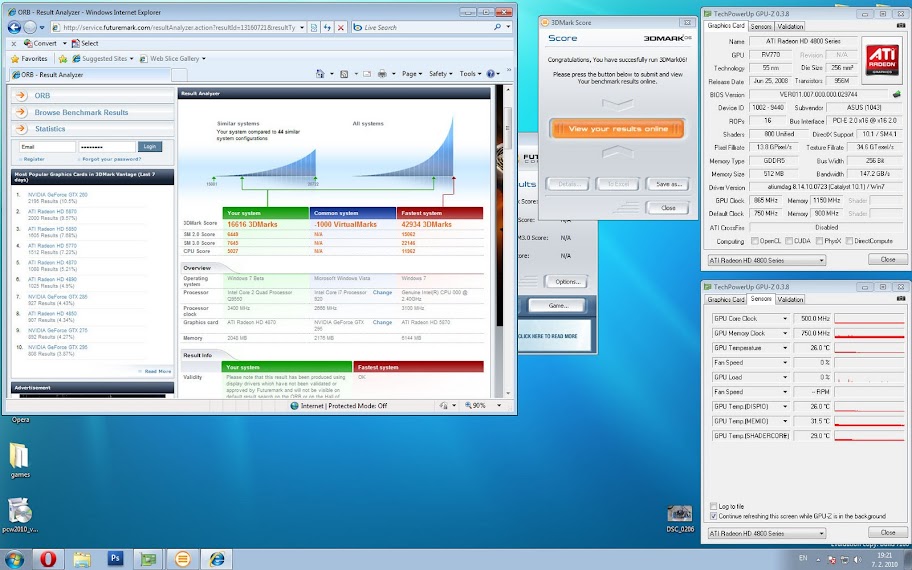Check the Log to file box
The height and width of the screenshot is (570, 912).
[x=713, y=507]
